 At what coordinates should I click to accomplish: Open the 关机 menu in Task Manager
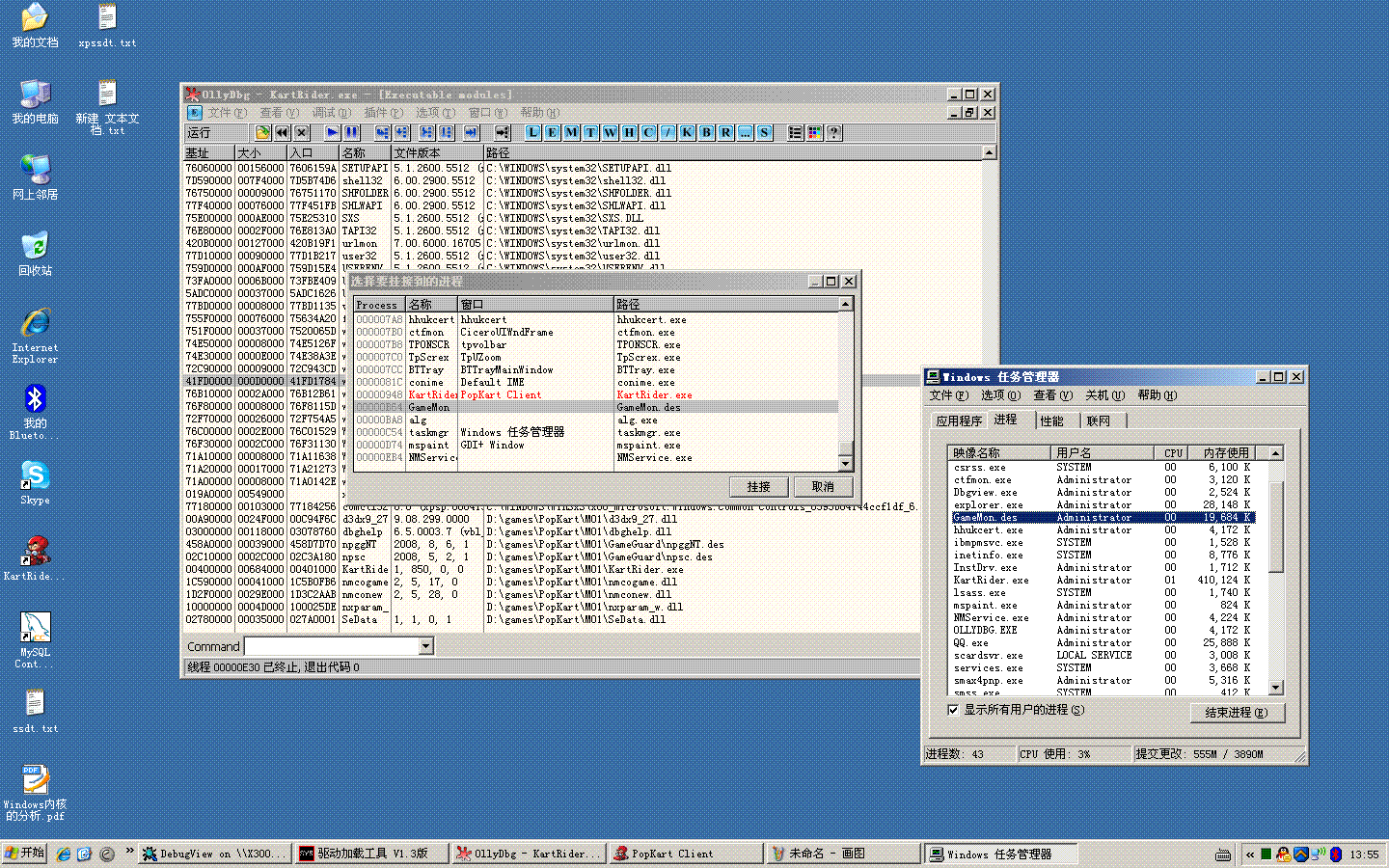[x=1103, y=395]
